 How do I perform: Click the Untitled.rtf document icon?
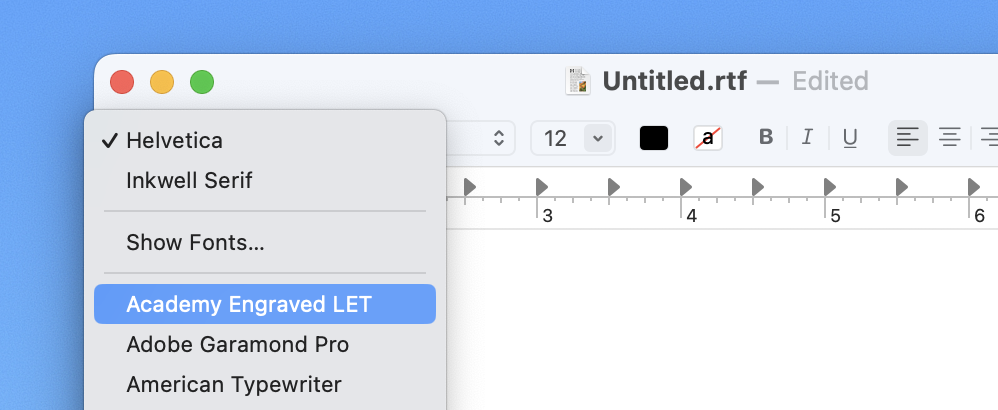tap(578, 81)
